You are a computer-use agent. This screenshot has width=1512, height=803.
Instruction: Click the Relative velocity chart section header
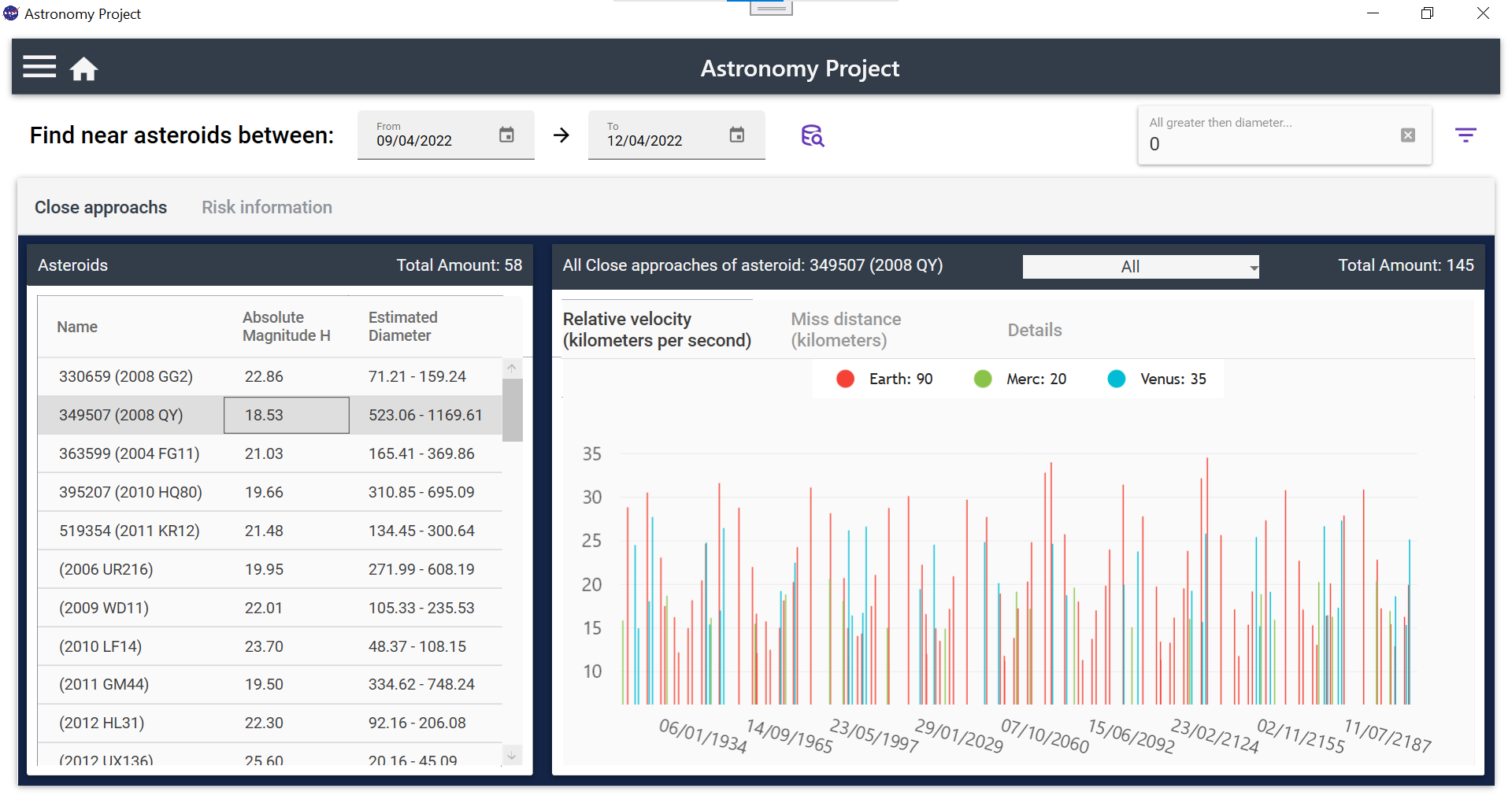657,329
